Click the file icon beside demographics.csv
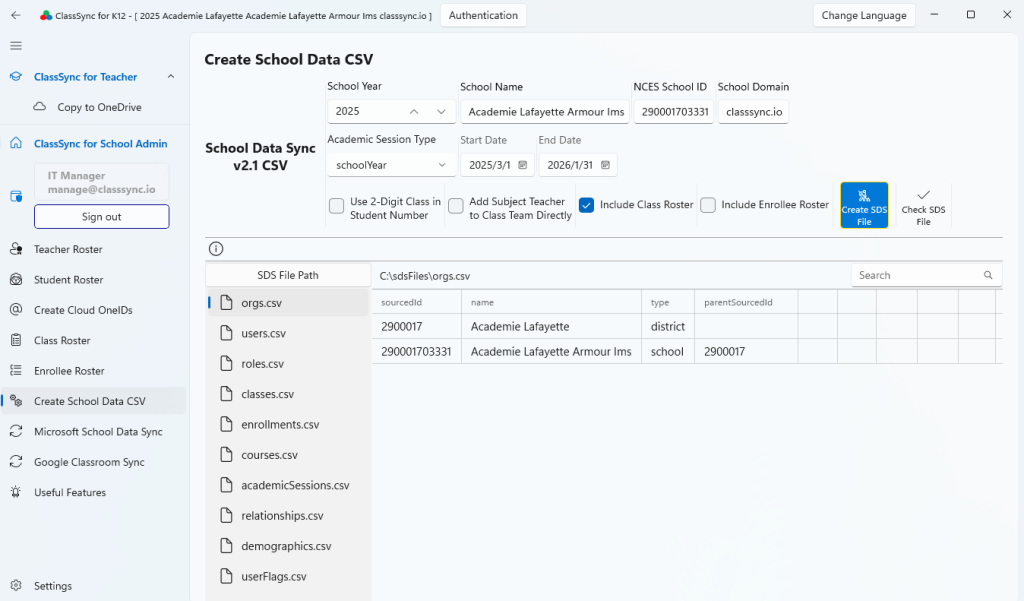 [227, 545]
